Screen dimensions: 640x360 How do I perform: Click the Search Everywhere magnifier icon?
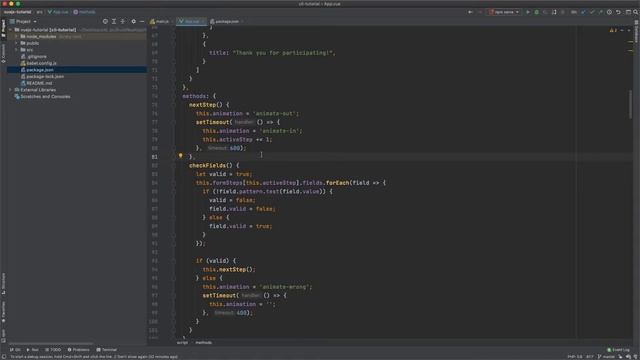click(x=636, y=12)
